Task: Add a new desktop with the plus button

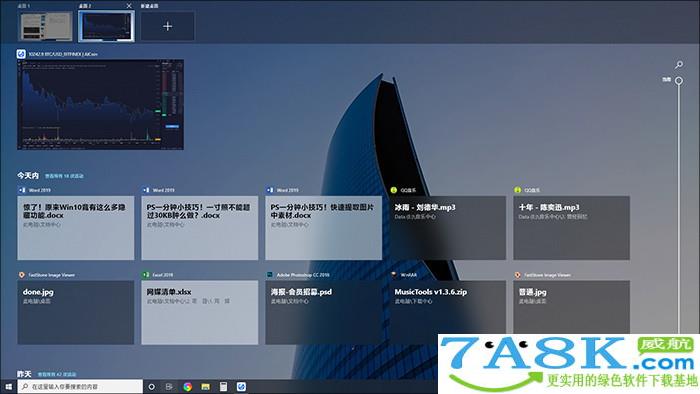Action: [x=167, y=26]
